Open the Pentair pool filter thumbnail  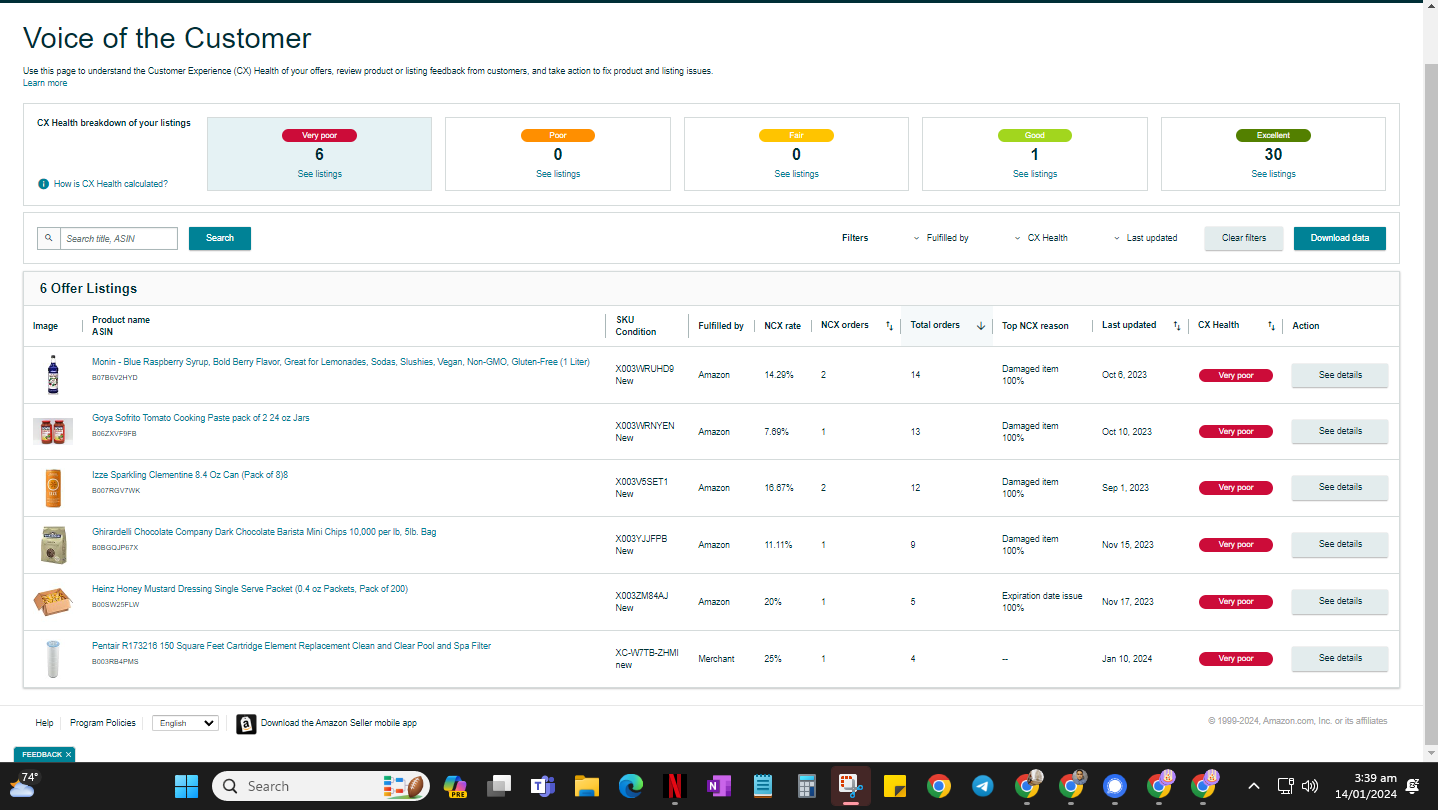[53, 659]
